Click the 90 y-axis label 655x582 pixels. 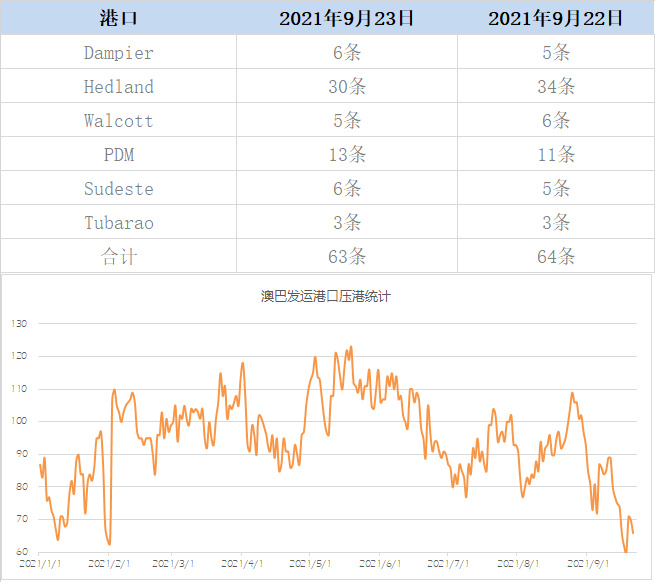pyautogui.click(x=22, y=454)
